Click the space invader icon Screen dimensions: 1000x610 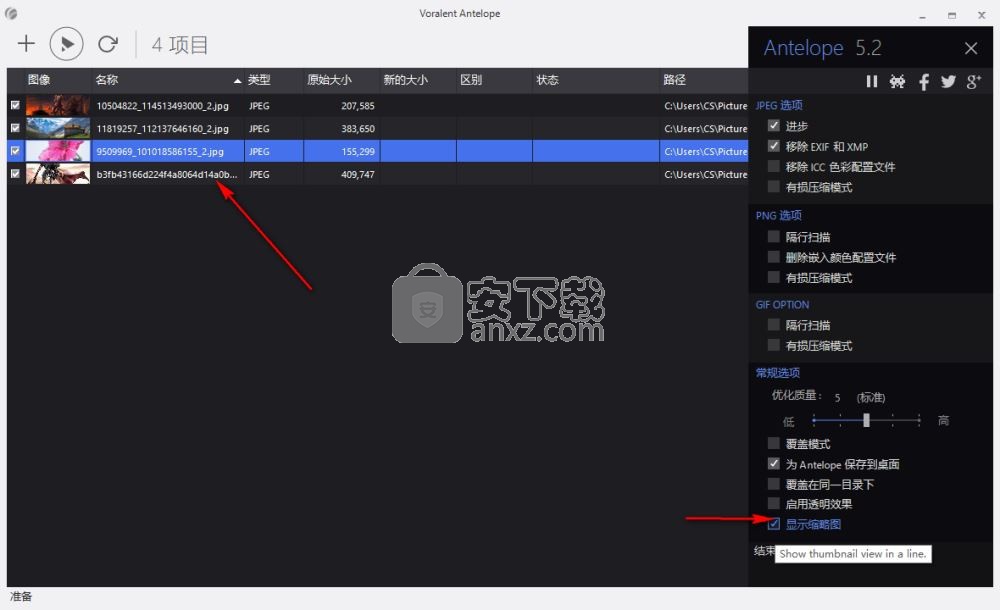coord(897,82)
